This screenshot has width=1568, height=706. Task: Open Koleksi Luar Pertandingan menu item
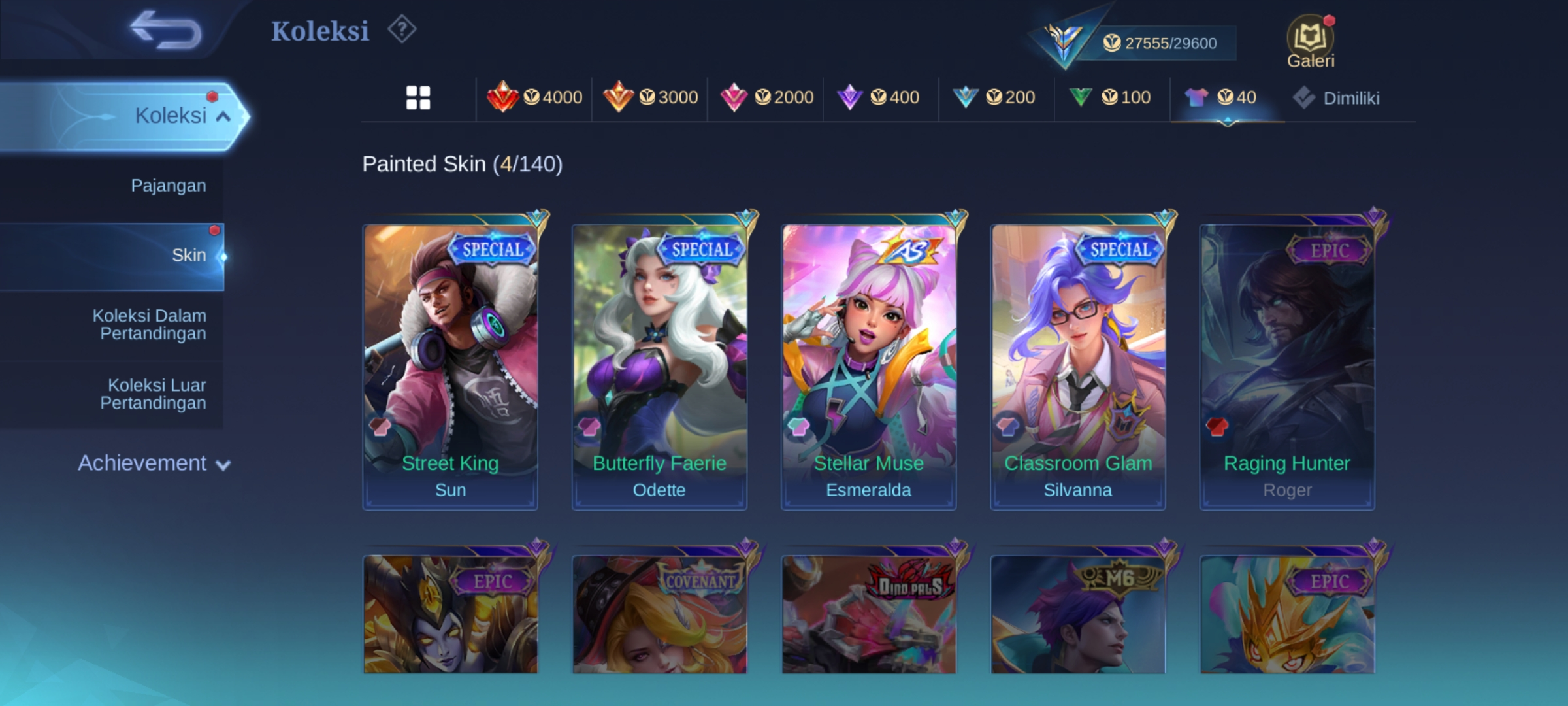[154, 394]
